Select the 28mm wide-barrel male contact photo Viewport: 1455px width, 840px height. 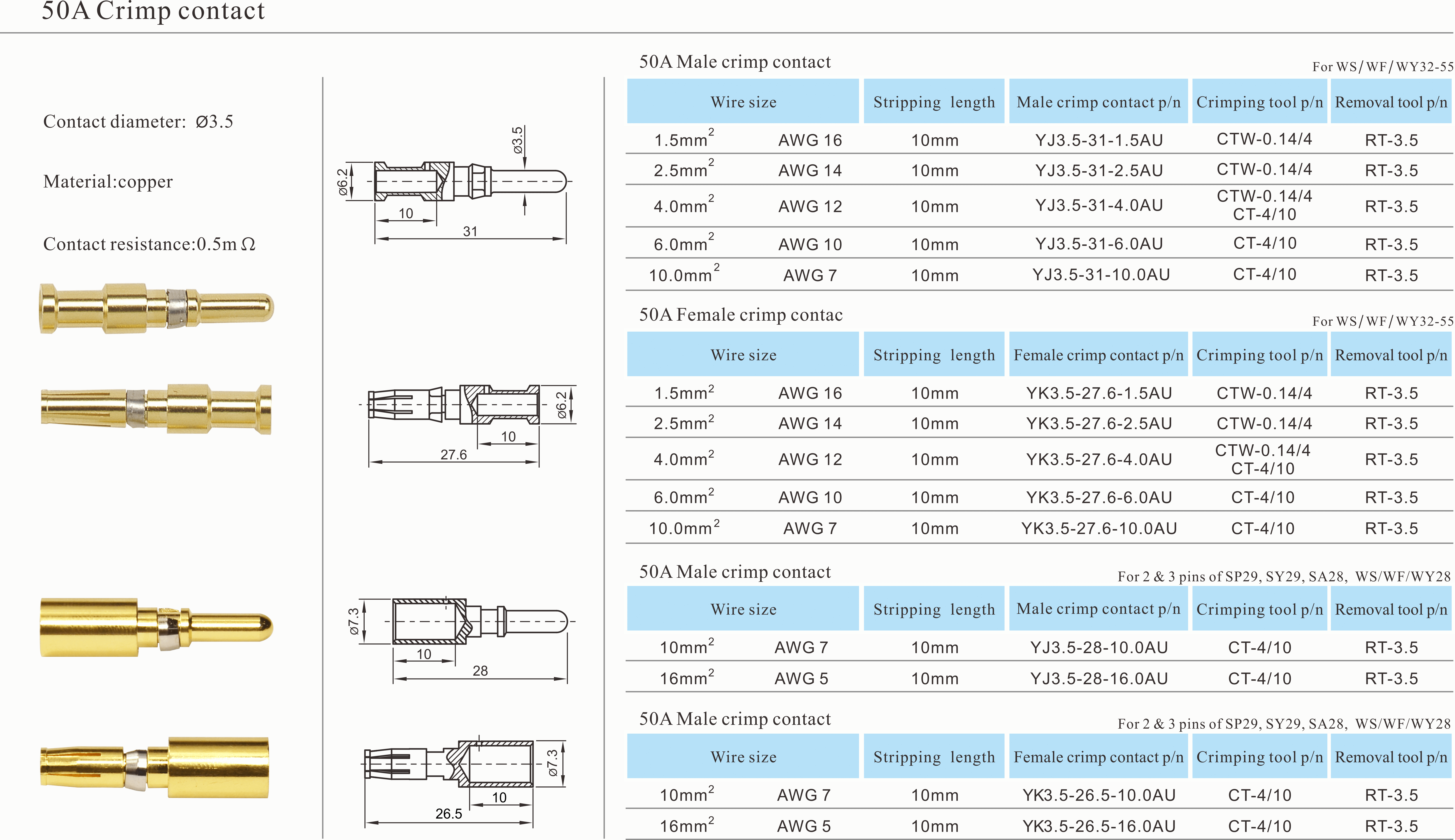coord(156,627)
